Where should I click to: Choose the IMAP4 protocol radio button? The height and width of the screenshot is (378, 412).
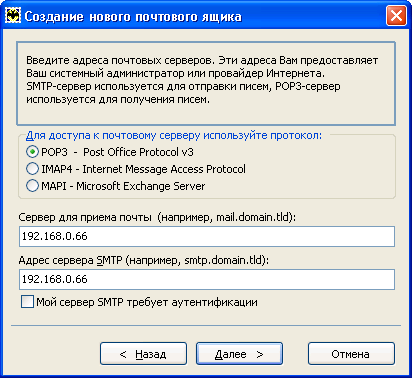32,169
